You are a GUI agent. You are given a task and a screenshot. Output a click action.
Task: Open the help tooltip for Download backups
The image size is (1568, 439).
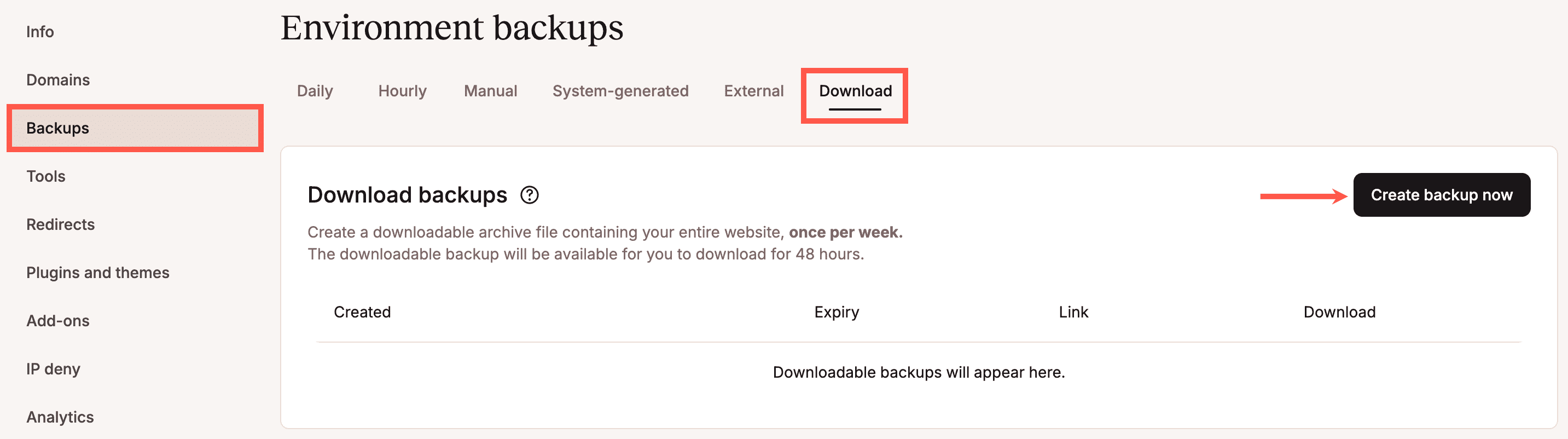click(x=530, y=196)
